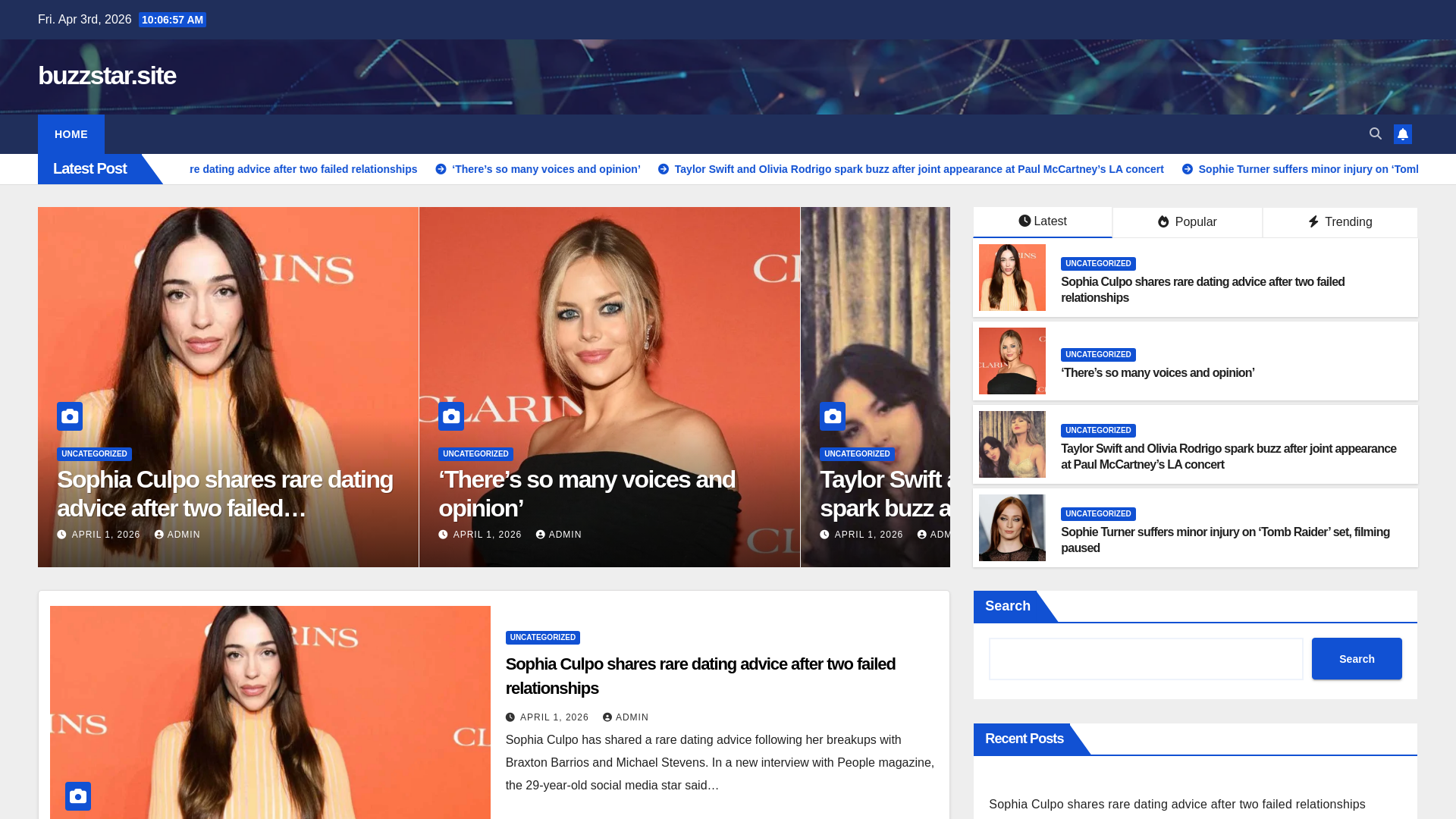Click UNCATEGORIZED tag on Taylor Swift slide
This screenshot has height=819, width=1456.
(x=857, y=454)
